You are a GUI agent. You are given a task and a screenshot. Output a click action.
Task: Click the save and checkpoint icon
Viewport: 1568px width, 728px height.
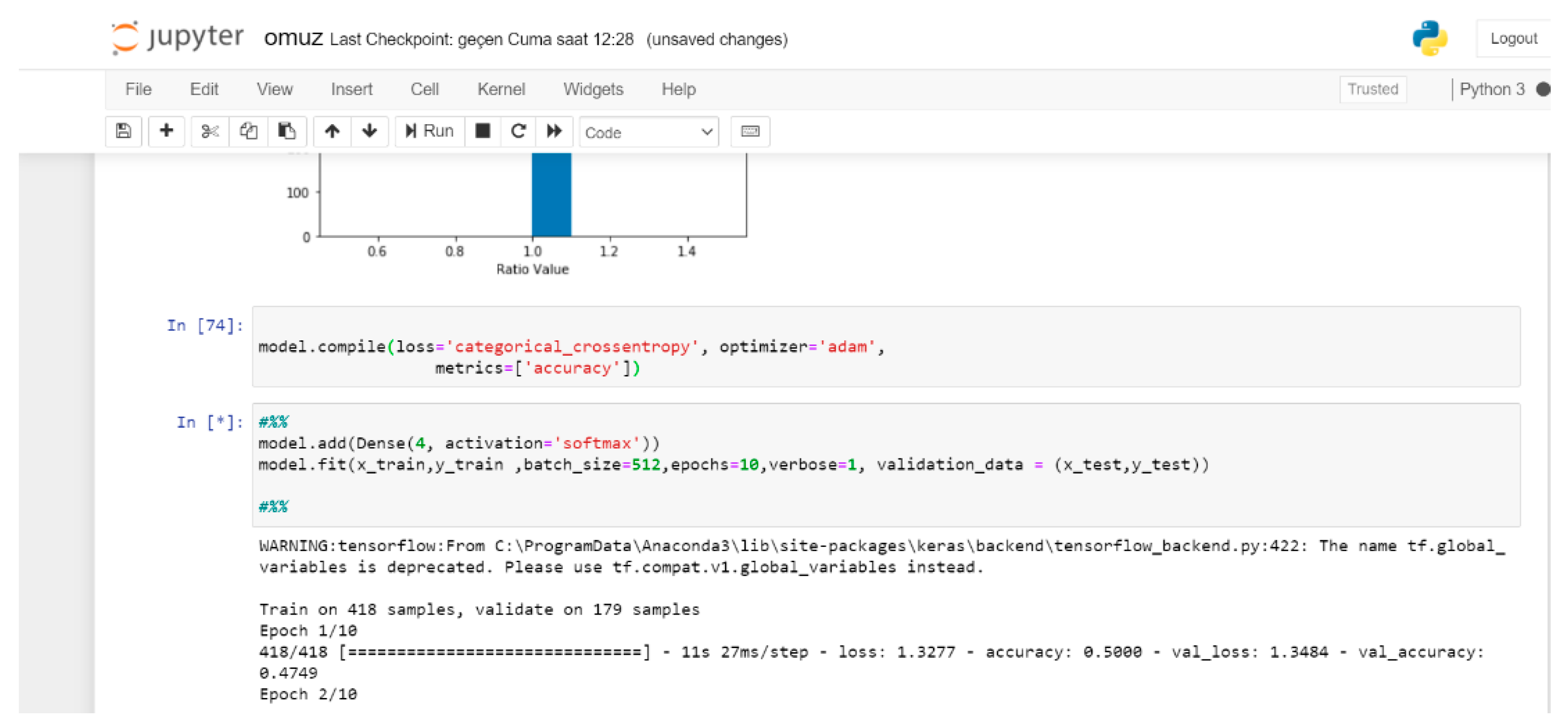[124, 131]
